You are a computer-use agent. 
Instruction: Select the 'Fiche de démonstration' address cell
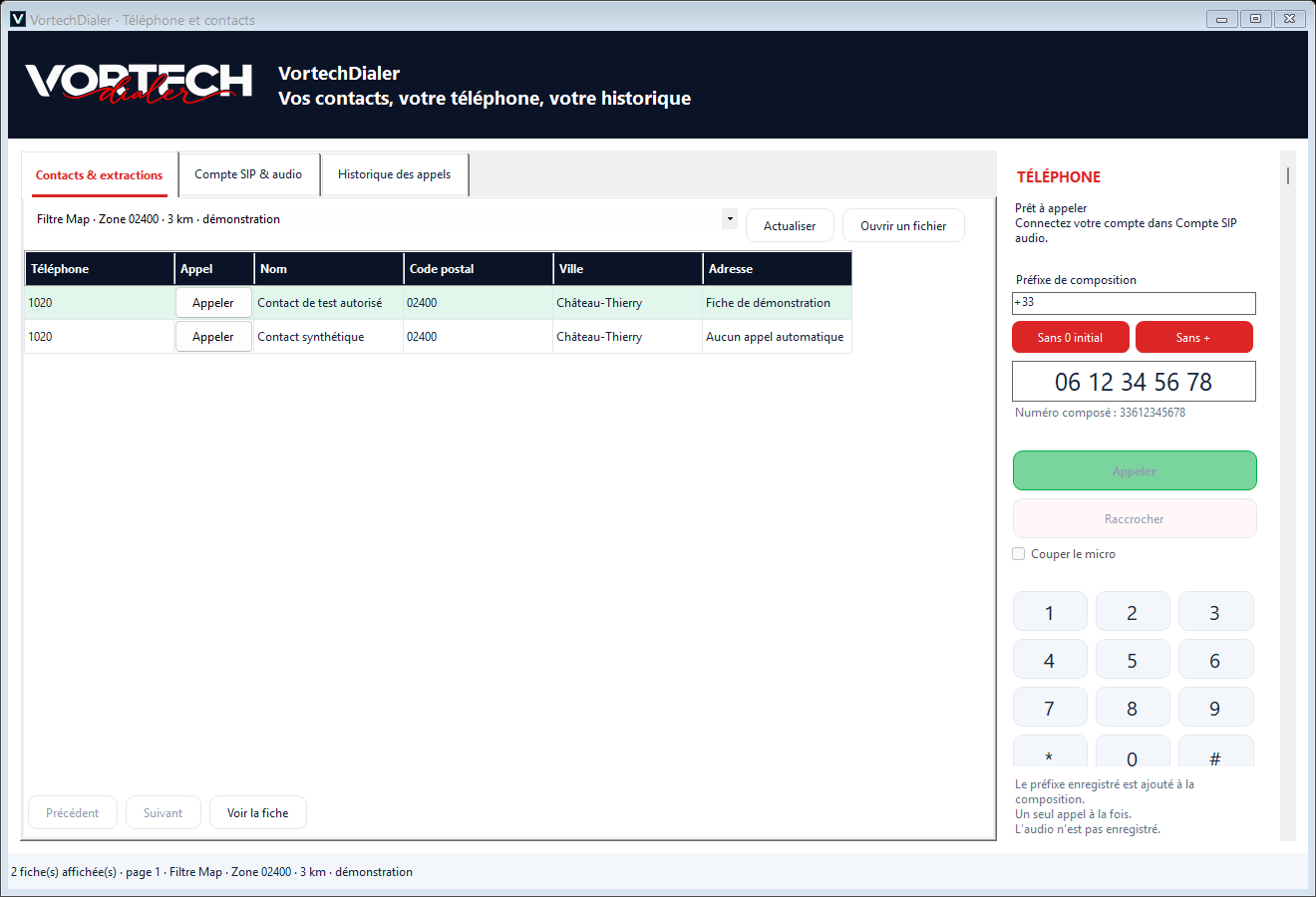tap(778, 303)
